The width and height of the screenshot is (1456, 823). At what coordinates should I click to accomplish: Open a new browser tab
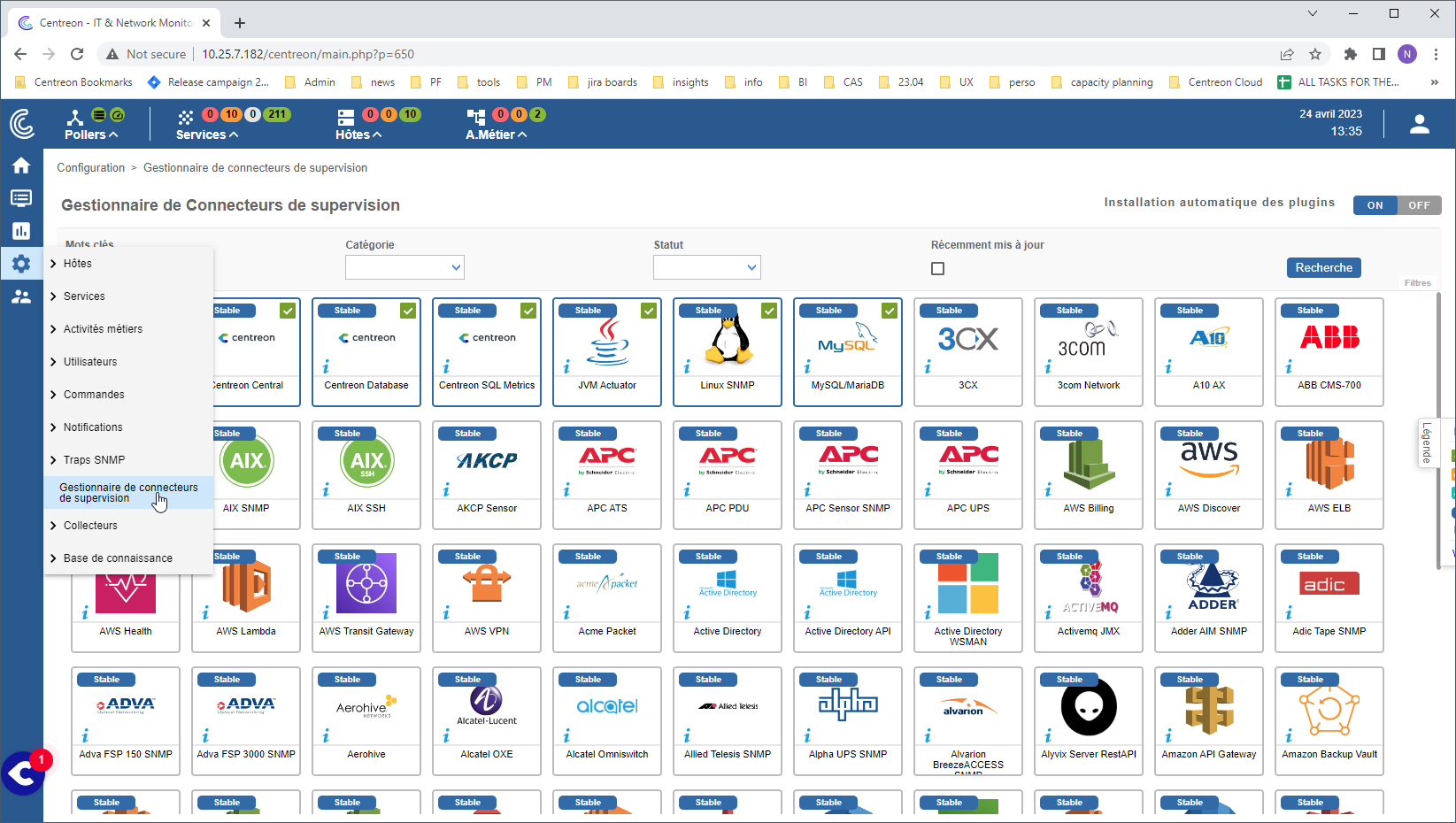pyautogui.click(x=240, y=23)
